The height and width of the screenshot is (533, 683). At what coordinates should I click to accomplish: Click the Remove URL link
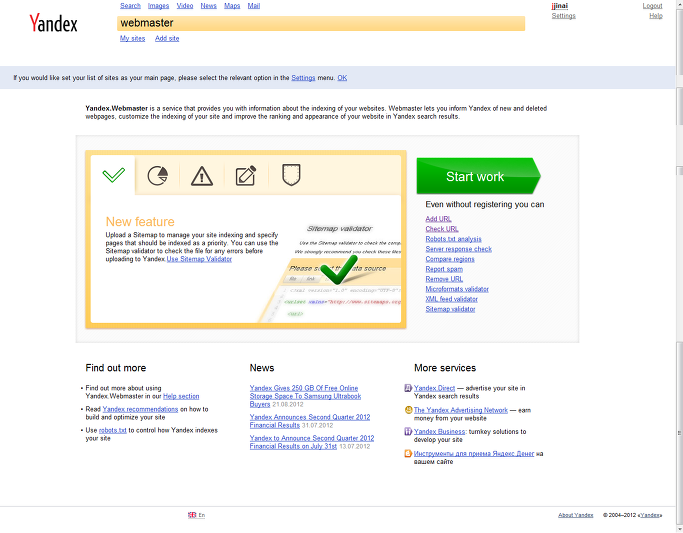pos(444,279)
